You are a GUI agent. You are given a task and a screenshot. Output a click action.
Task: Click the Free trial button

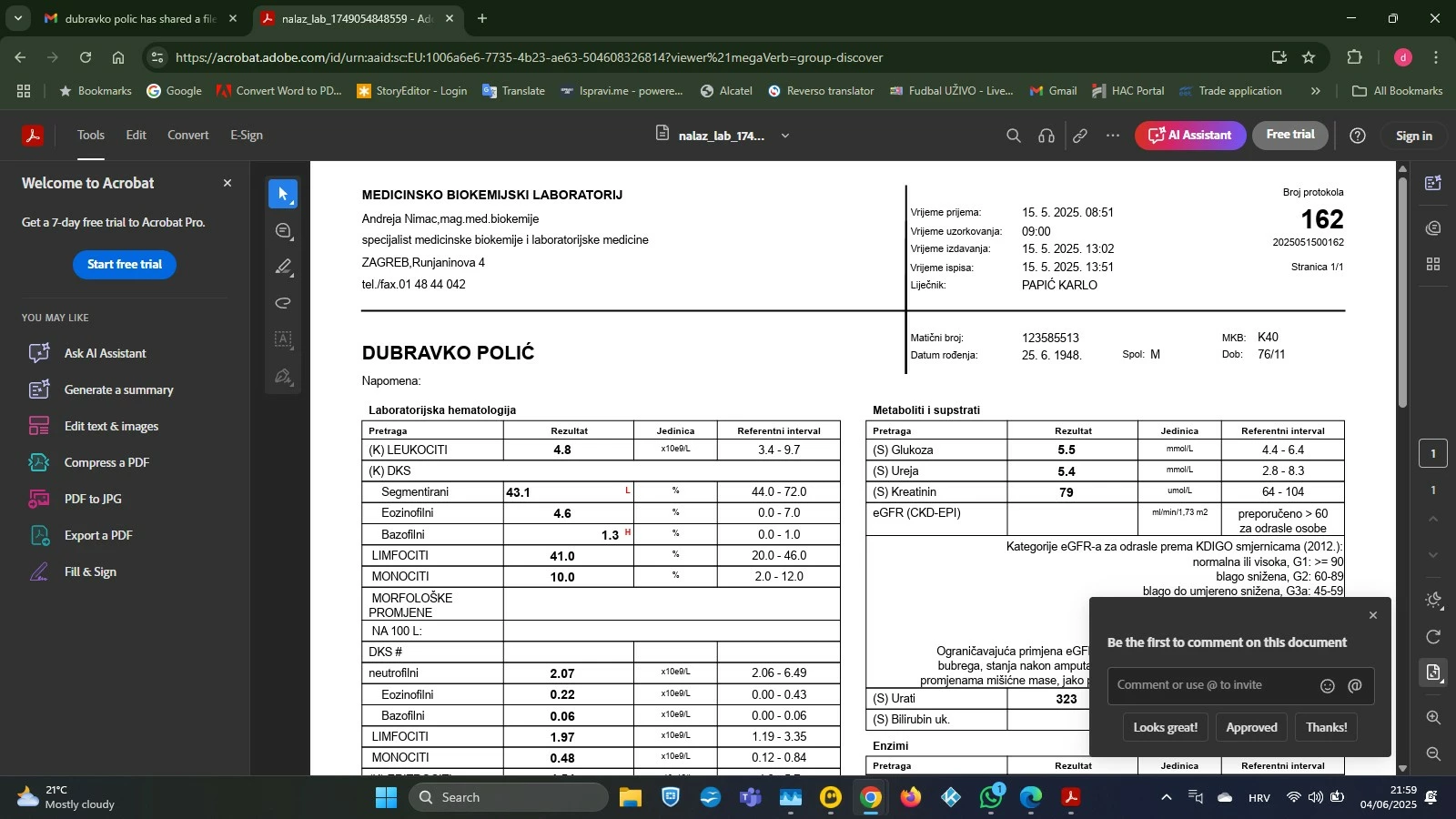[x=1290, y=135]
